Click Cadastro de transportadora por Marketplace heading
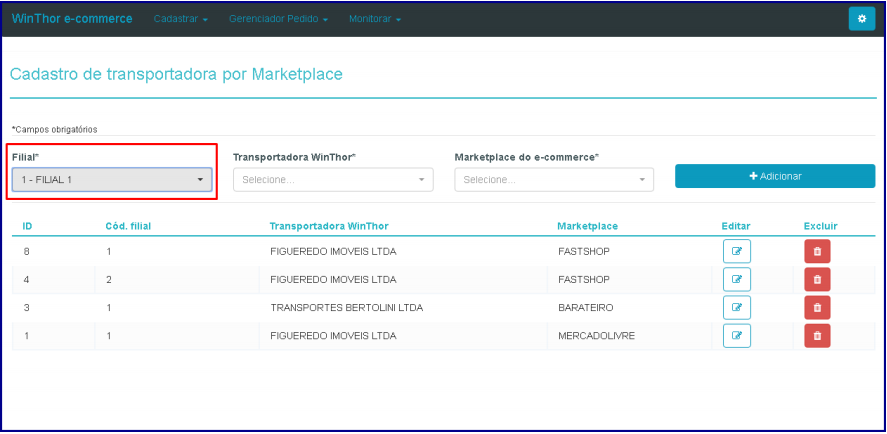The image size is (887, 434). 176,74
